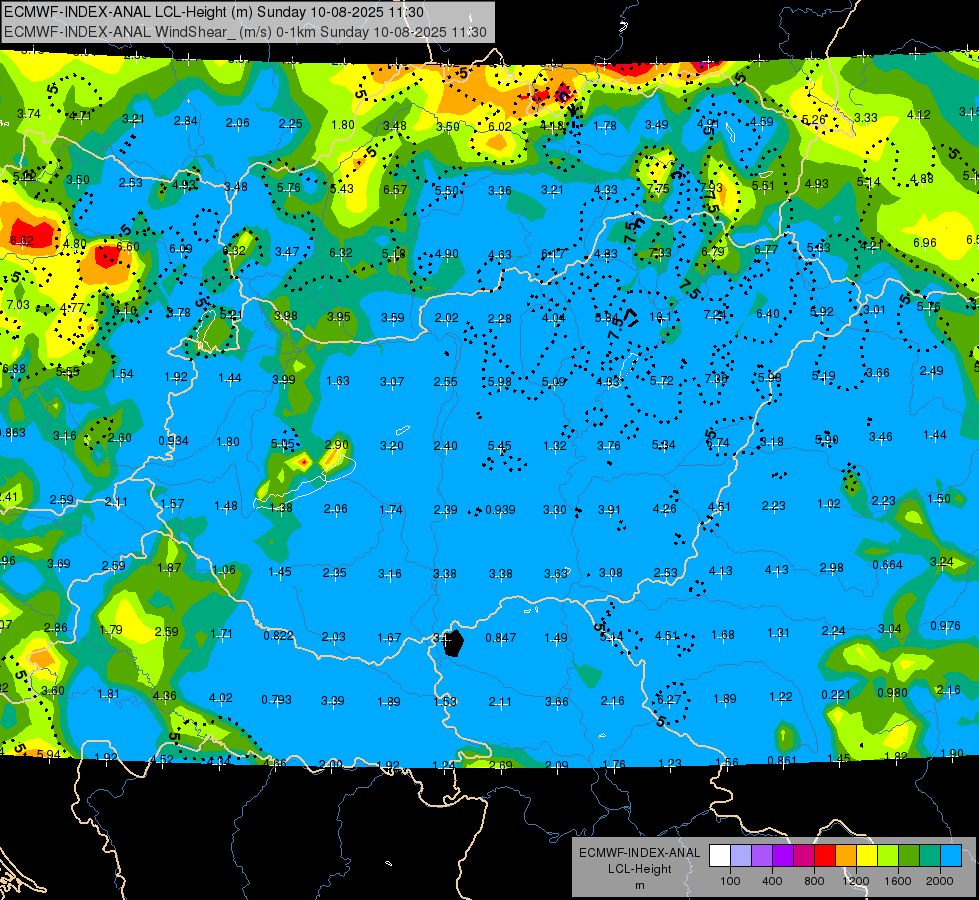Click the blue legend swatch

coord(952,856)
